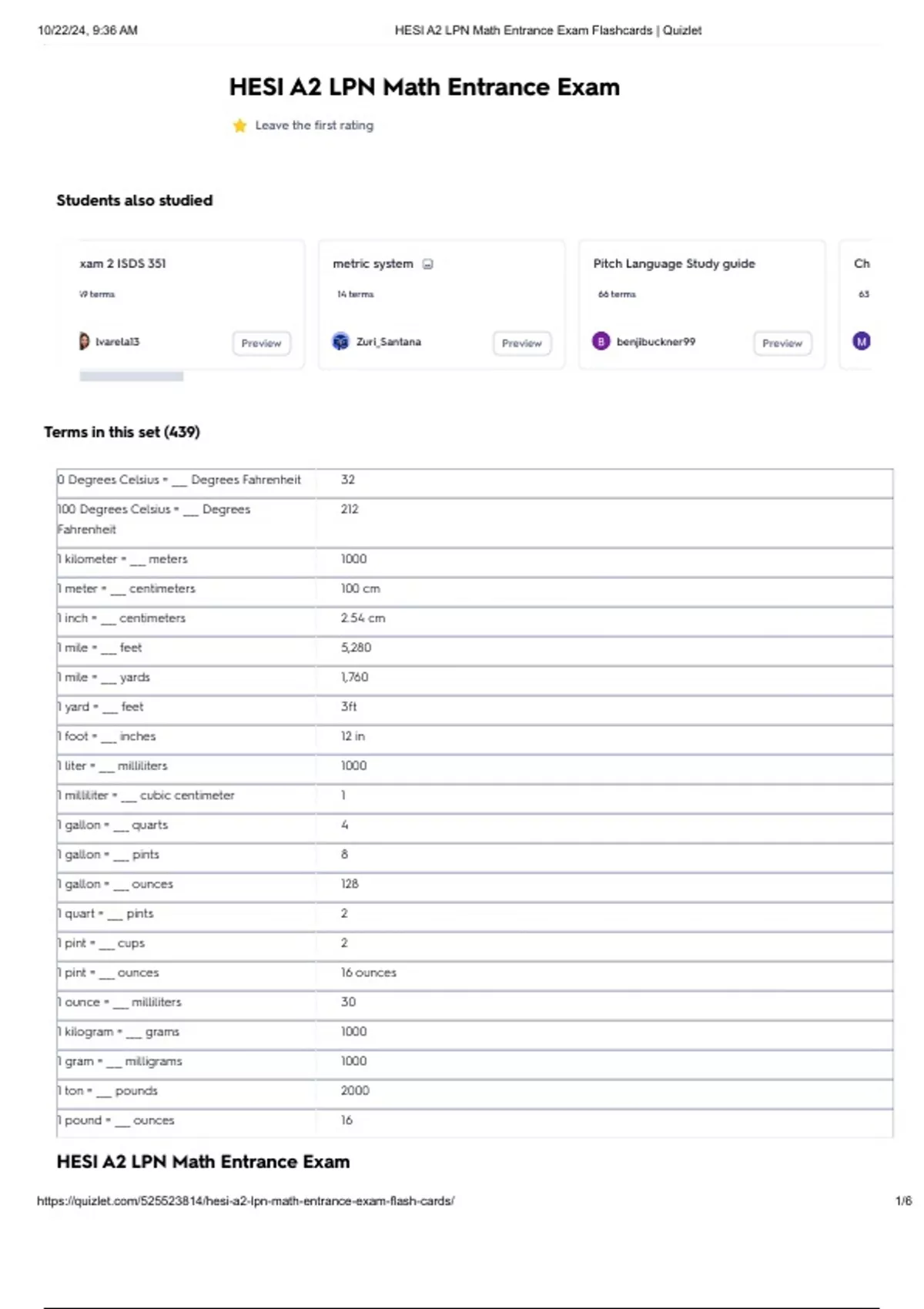This screenshot has width=924, height=1309.
Task: Click the Zuri_Santana username
Action: click(388, 342)
